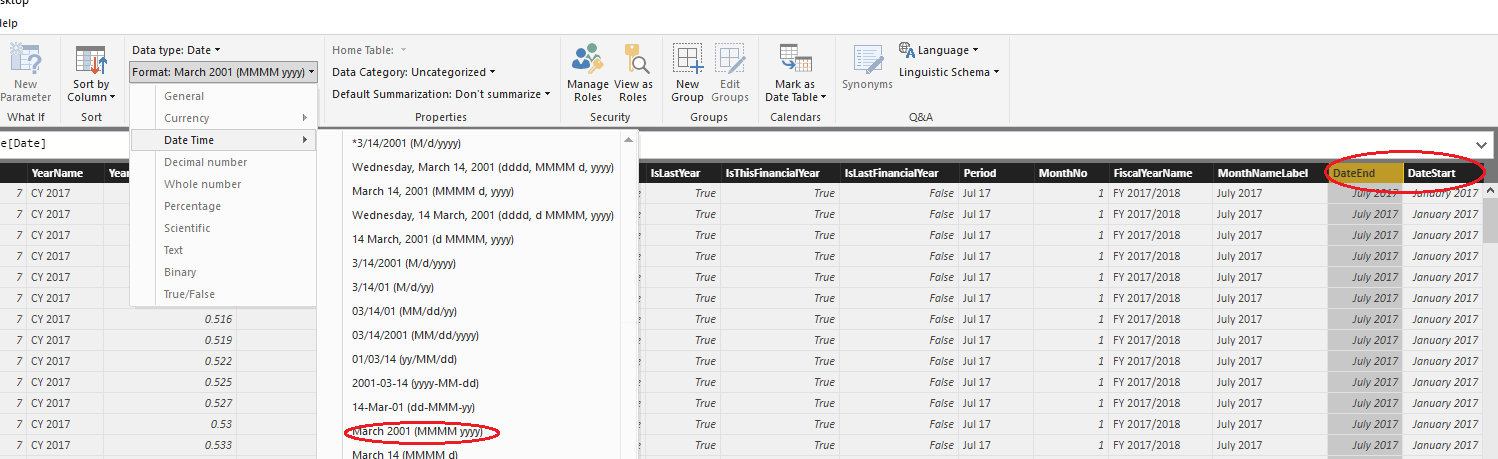Select the YearName column header
This screenshot has height=459, width=1498.
pyautogui.click(x=65, y=173)
